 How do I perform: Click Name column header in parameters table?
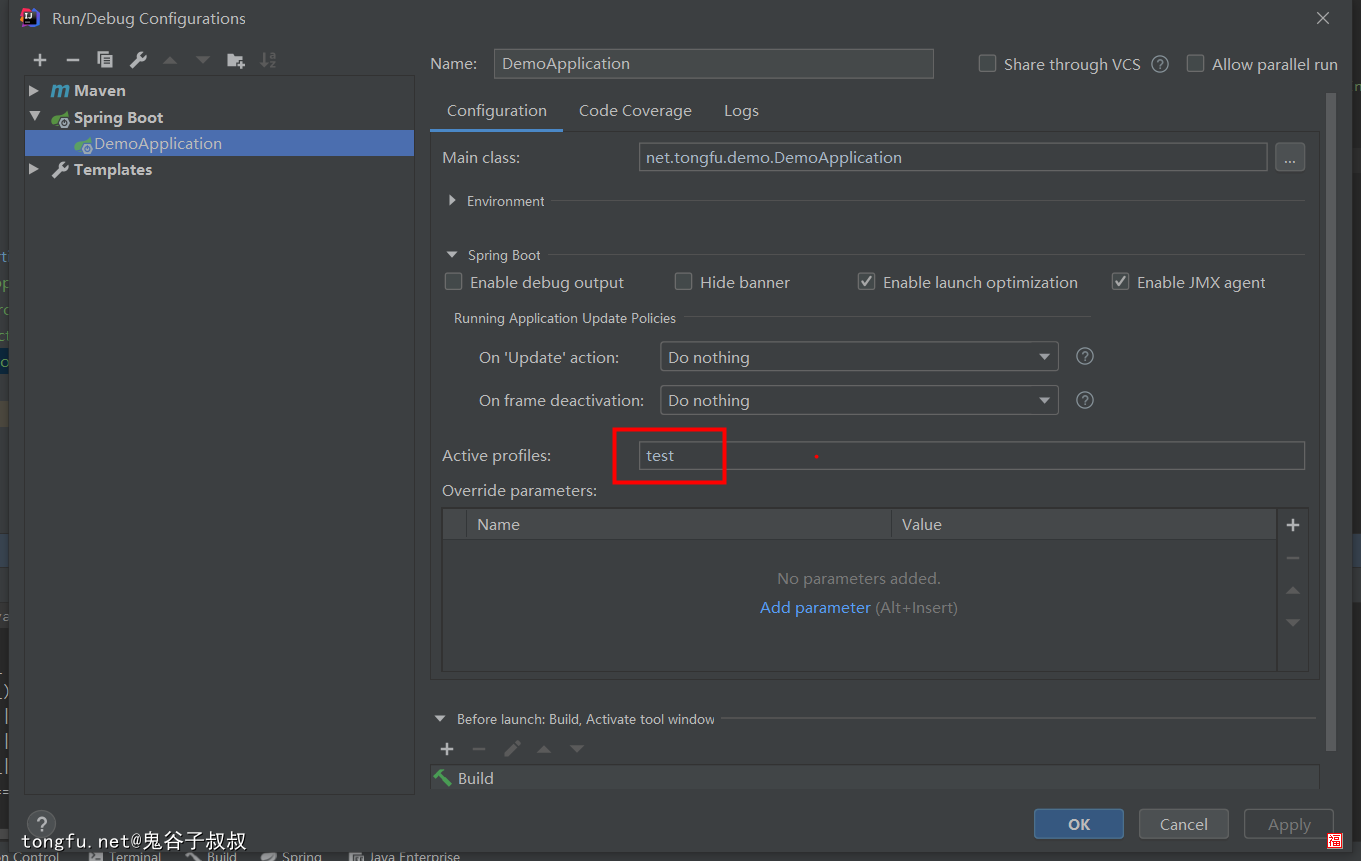point(679,524)
